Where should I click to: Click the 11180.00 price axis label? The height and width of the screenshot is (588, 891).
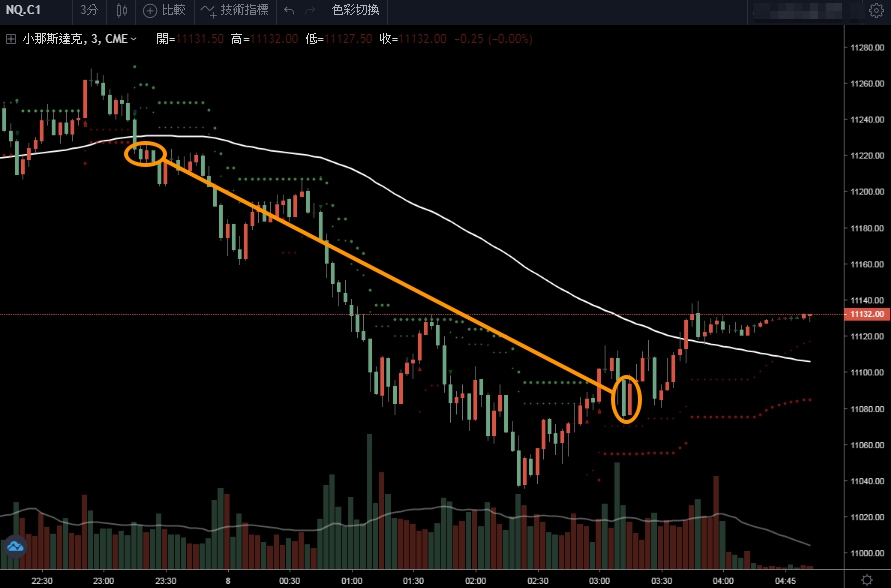click(867, 228)
